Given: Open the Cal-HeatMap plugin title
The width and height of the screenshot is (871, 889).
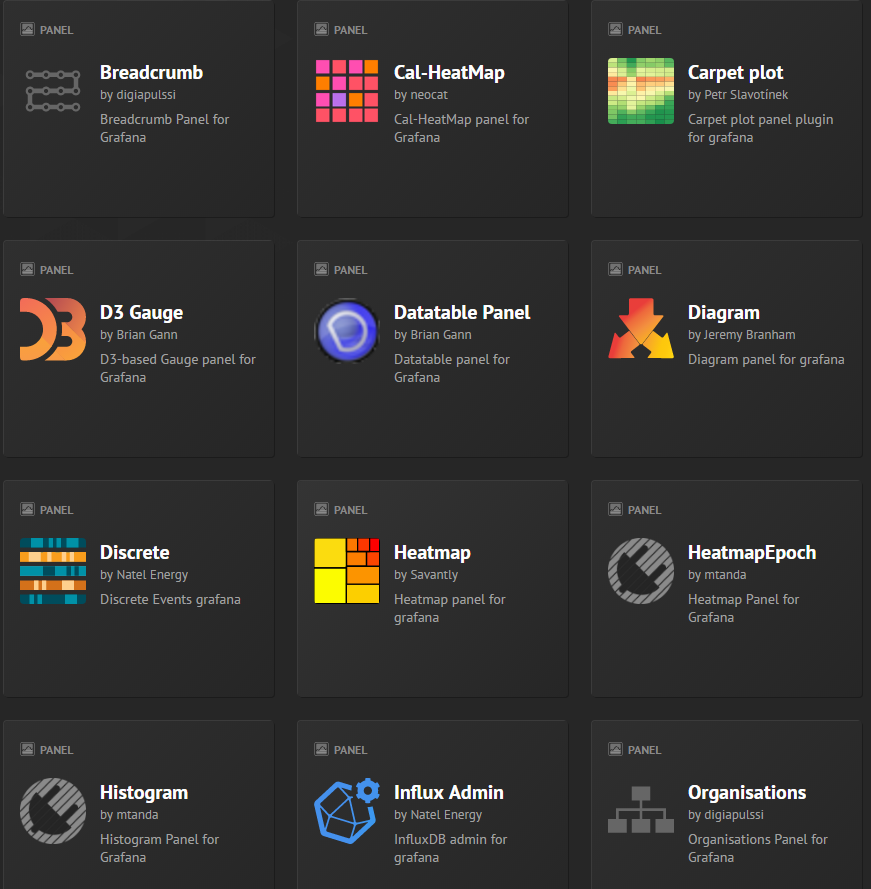Looking at the screenshot, I should (x=449, y=73).
